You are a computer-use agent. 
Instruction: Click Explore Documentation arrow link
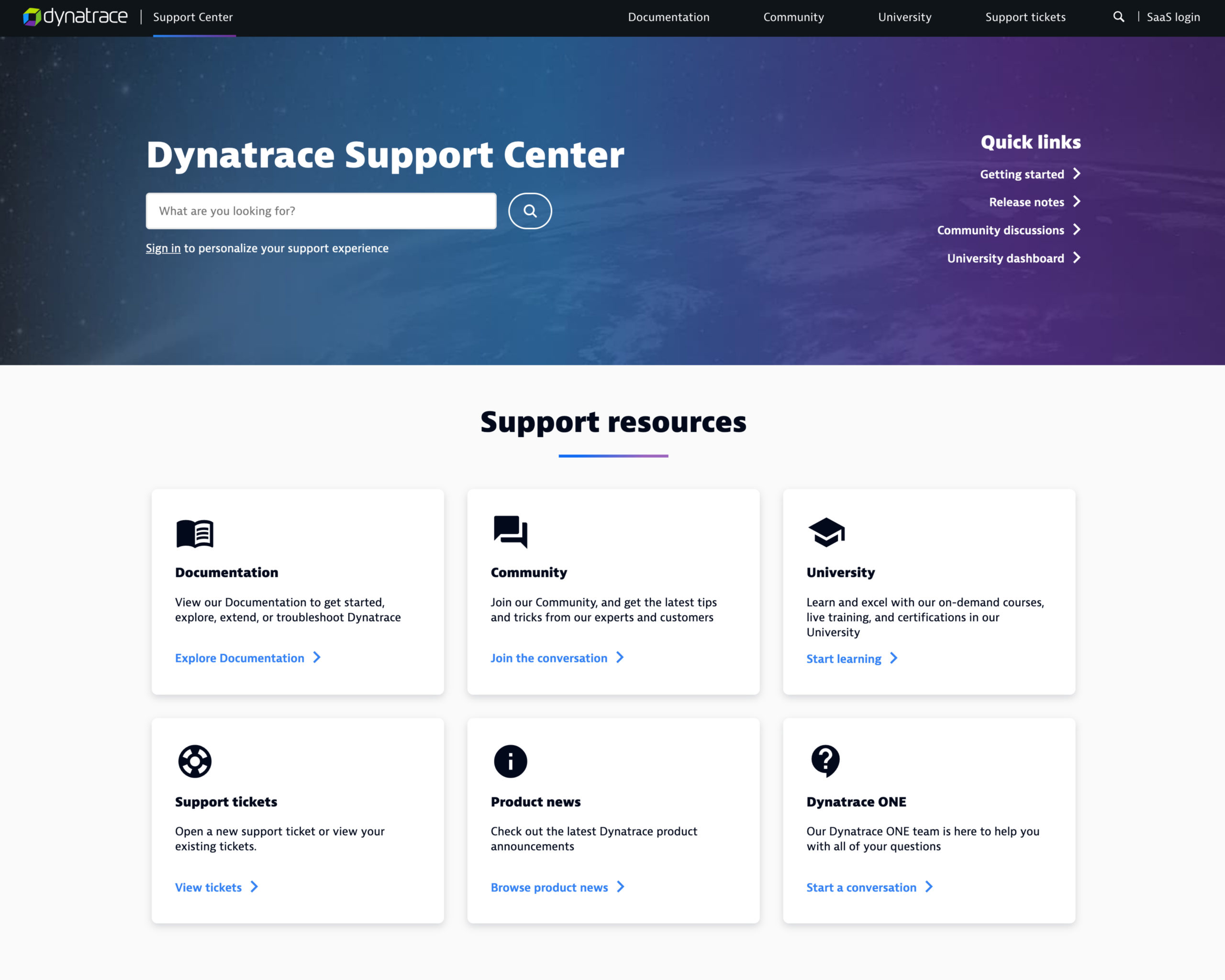[249, 658]
